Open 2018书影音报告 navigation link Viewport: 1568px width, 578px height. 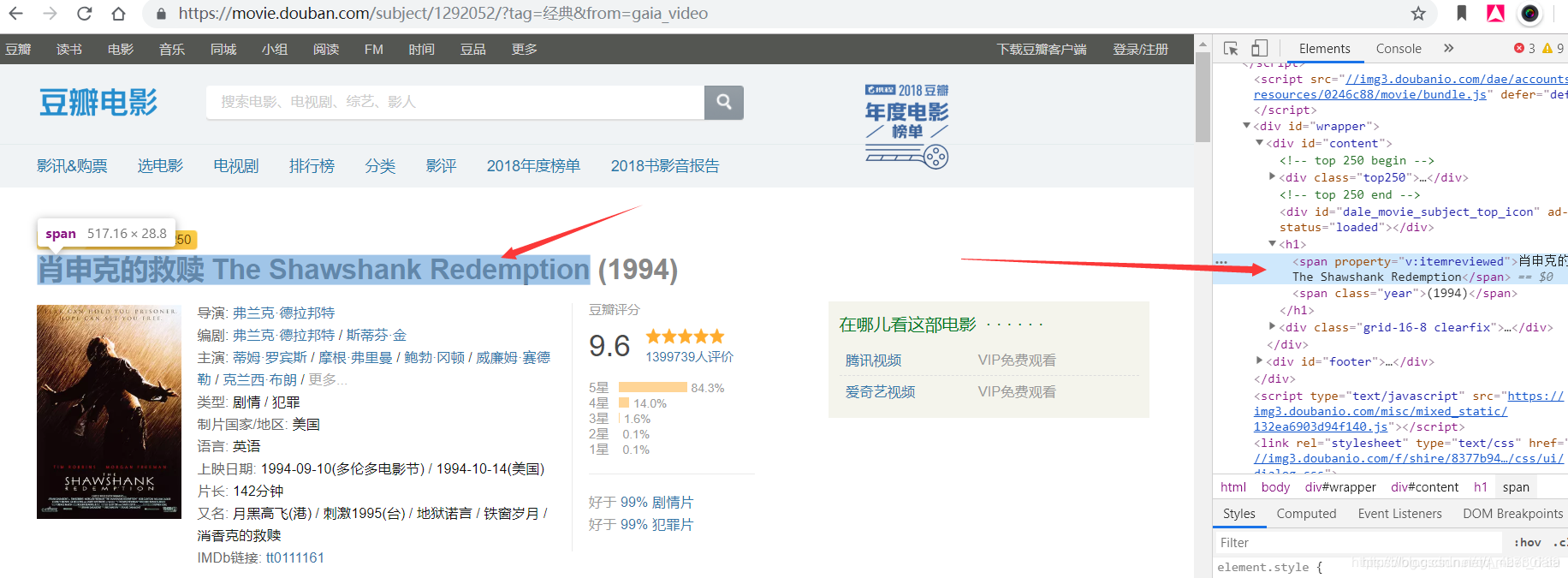[x=665, y=166]
